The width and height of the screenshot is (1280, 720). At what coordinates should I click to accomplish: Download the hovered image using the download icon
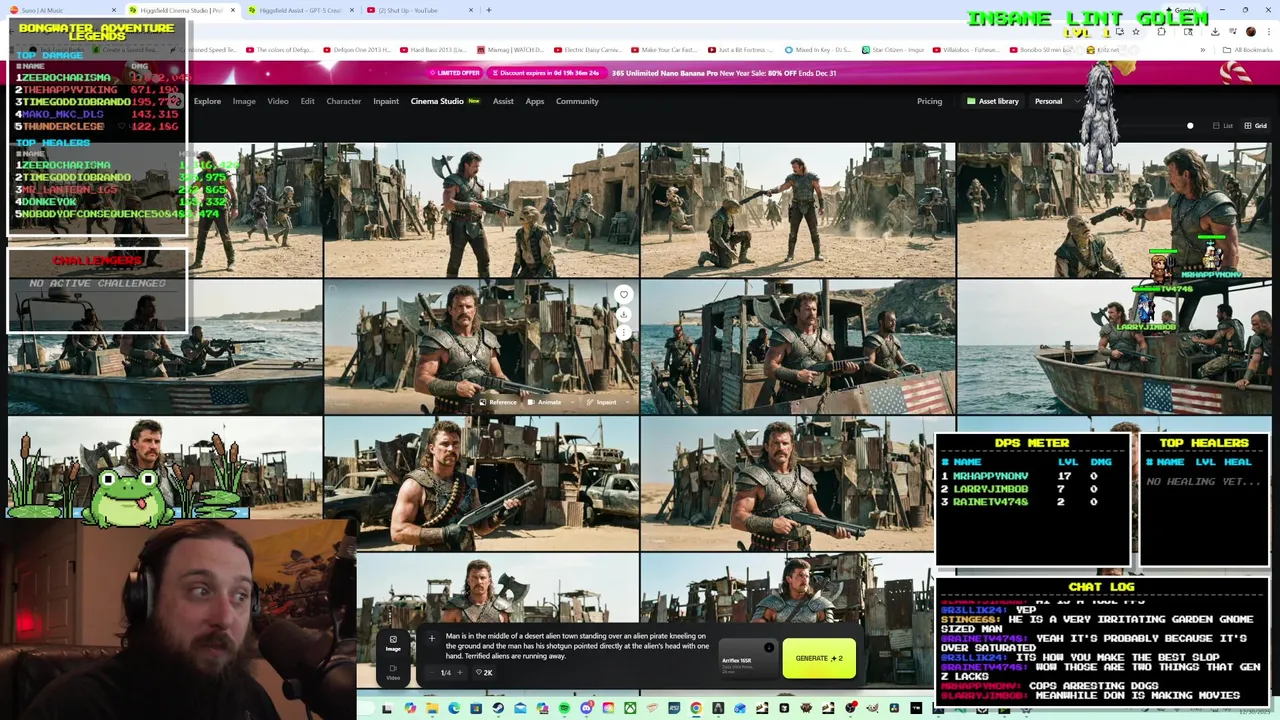pos(624,314)
